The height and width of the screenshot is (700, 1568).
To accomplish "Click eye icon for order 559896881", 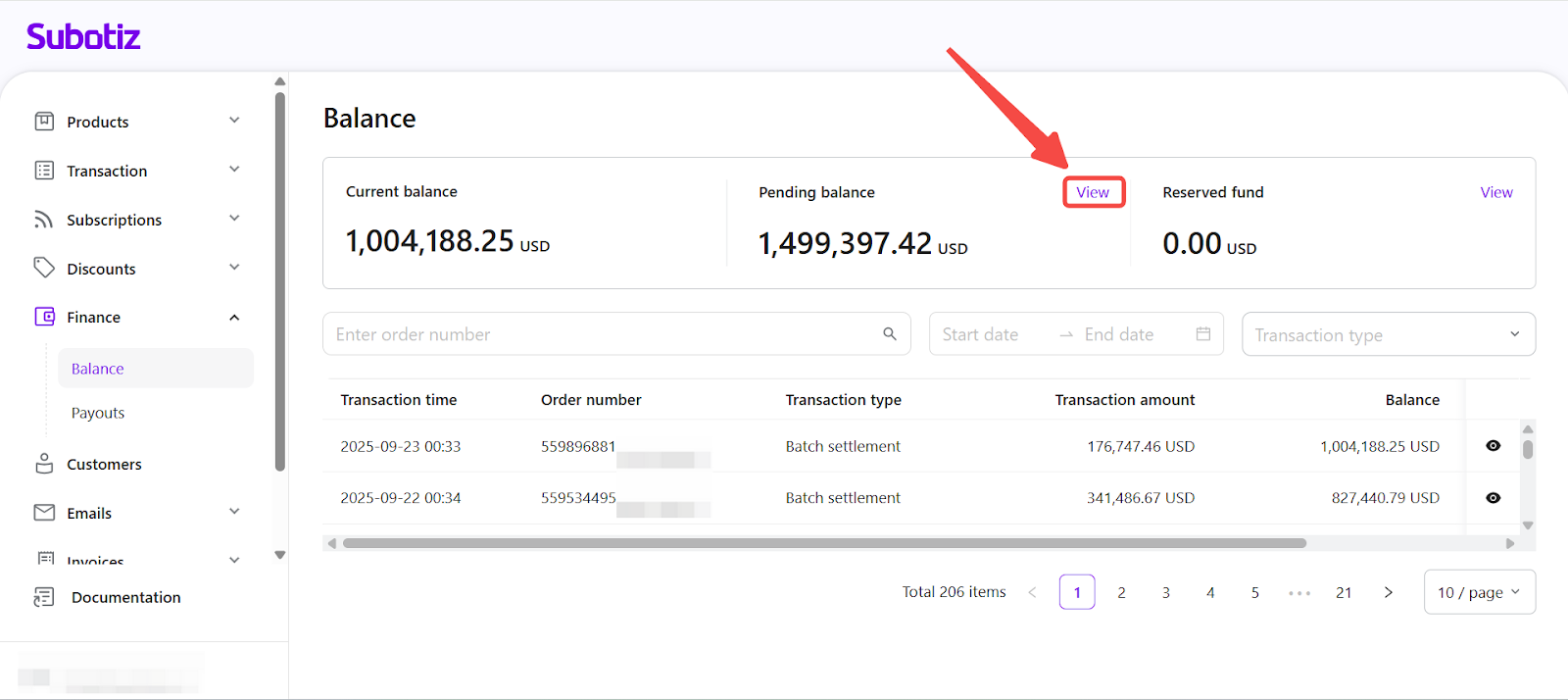I will [1493, 446].
